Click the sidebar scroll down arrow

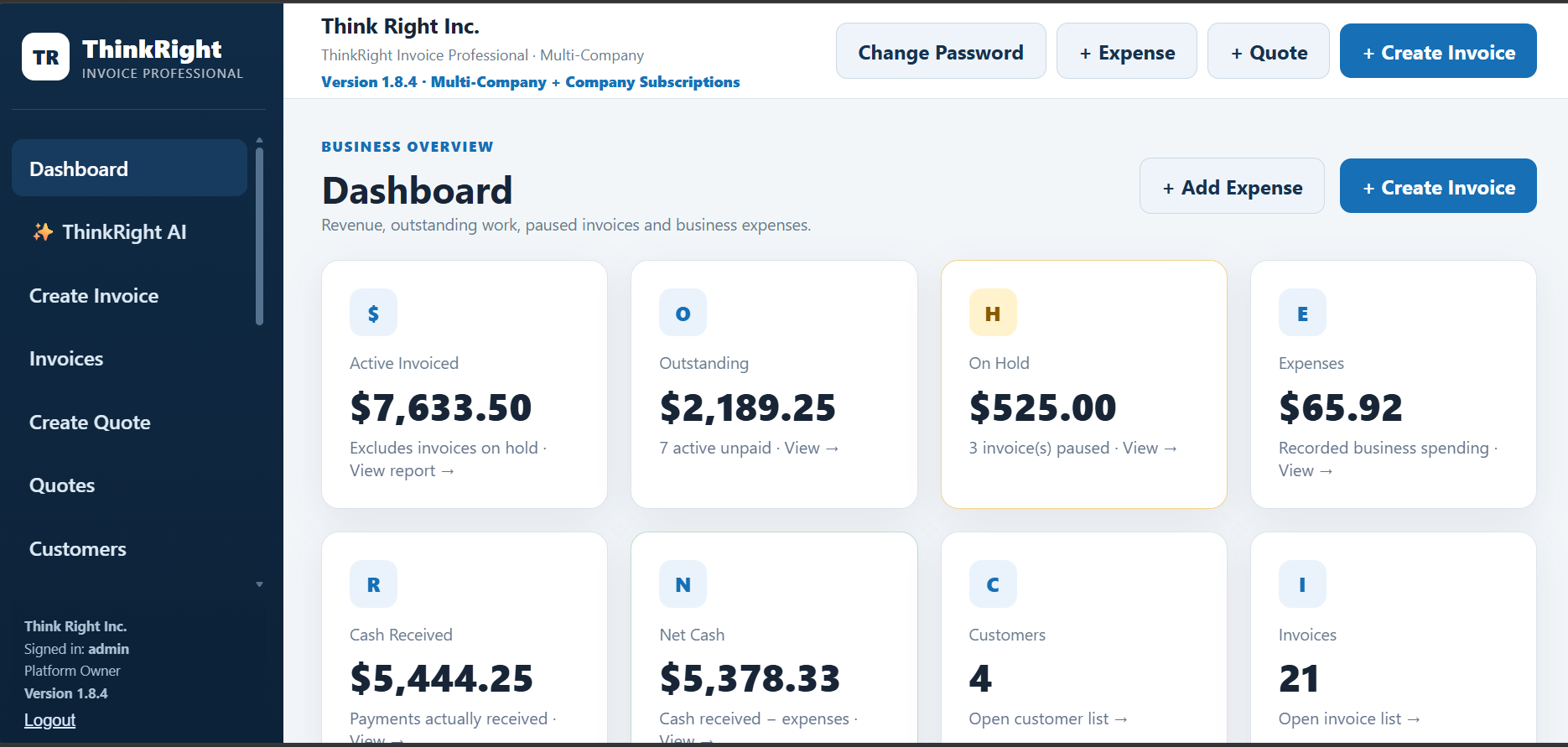click(259, 584)
